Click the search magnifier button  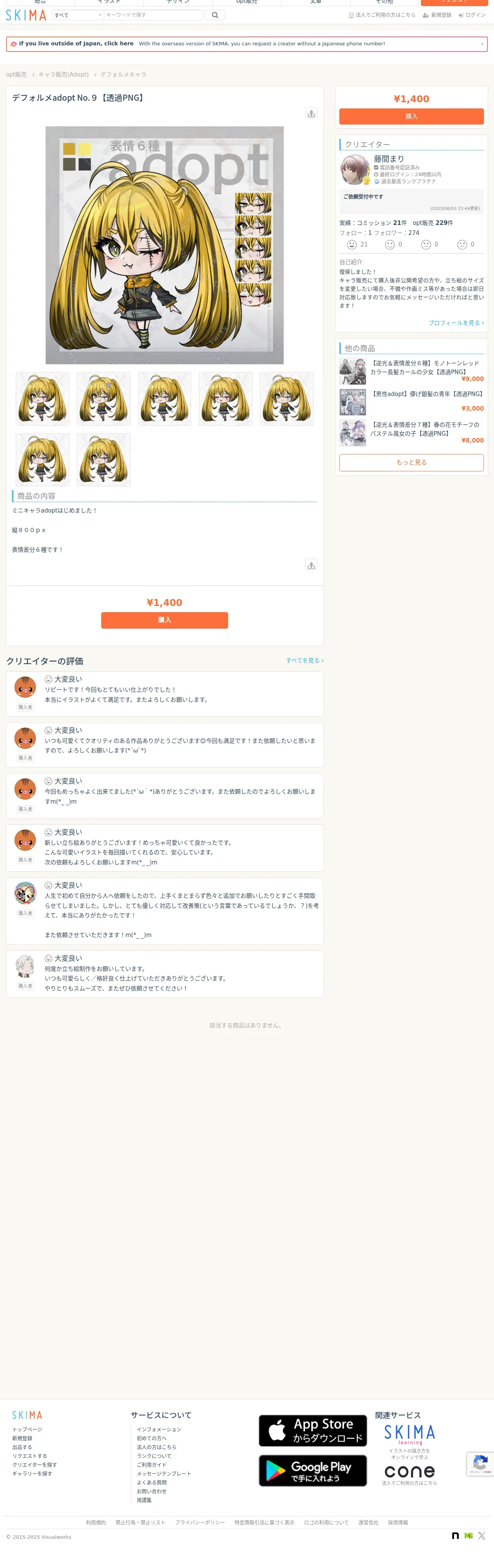pyautogui.click(x=215, y=15)
